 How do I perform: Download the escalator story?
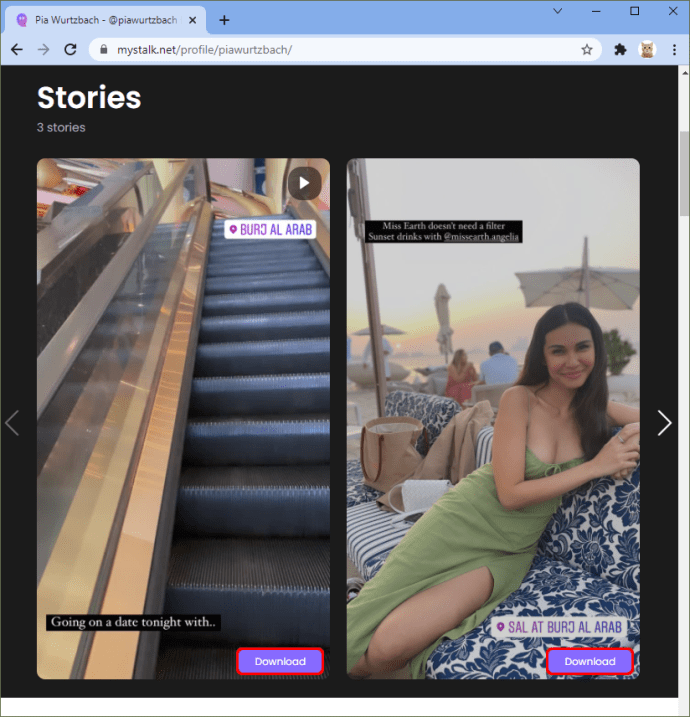coord(280,661)
